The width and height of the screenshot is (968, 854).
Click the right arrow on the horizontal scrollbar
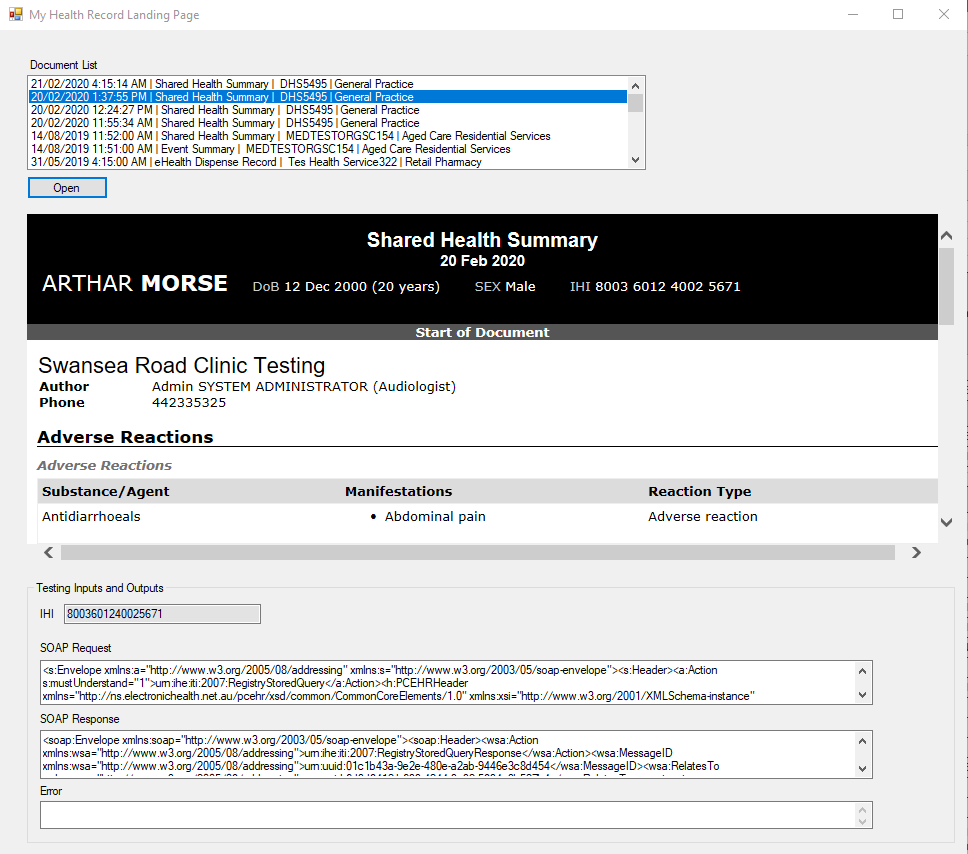tap(916, 552)
